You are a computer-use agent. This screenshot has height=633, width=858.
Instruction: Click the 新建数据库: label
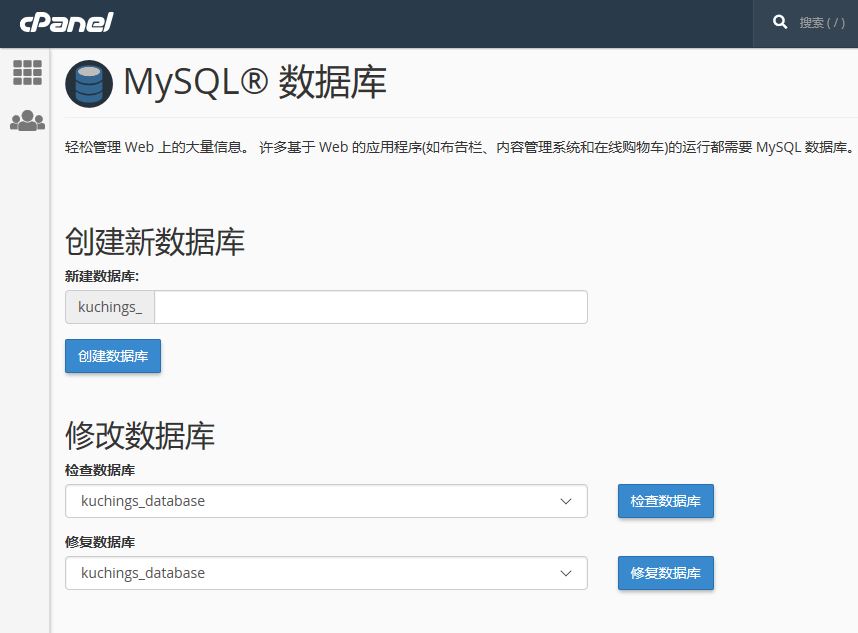102,276
